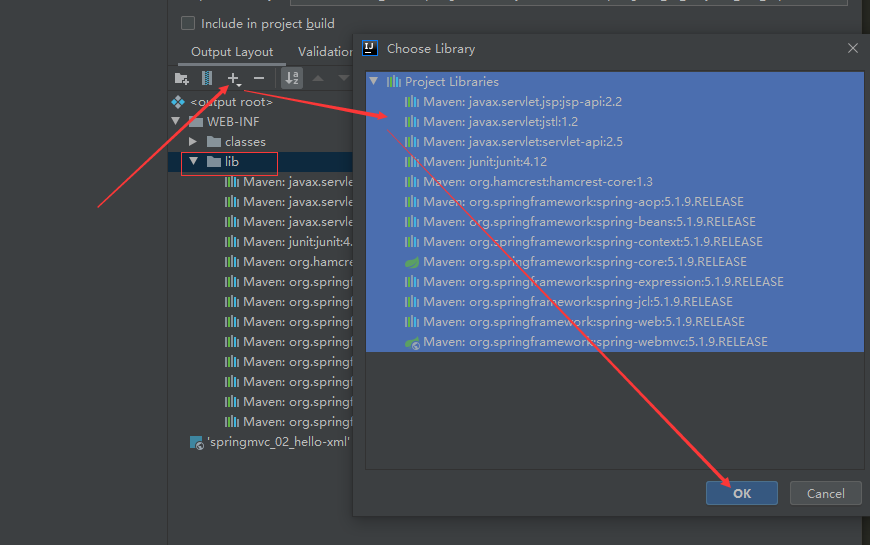Collapse the lib folder node

click(194, 162)
